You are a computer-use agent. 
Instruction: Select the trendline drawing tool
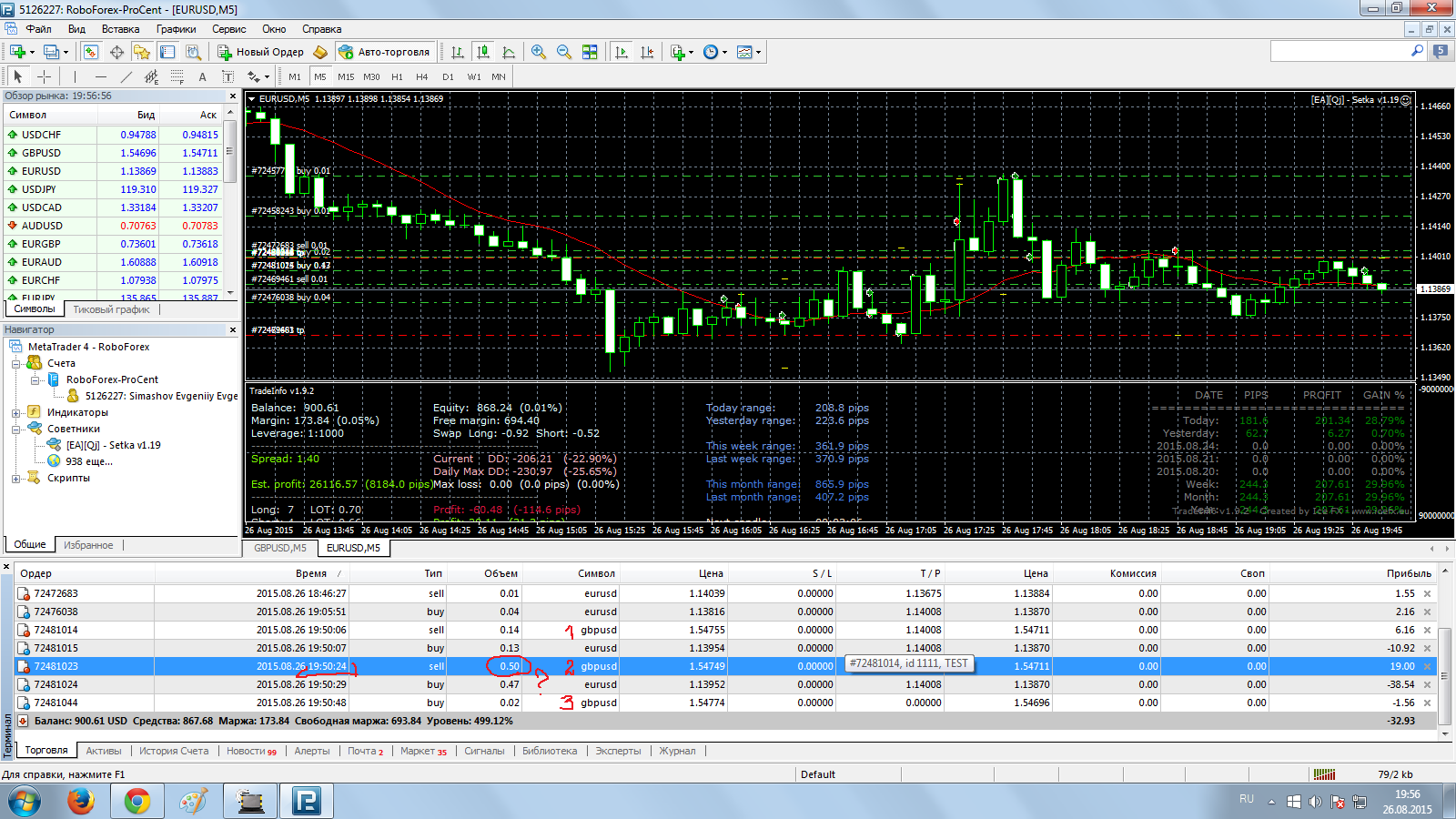(x=126, y=76)
